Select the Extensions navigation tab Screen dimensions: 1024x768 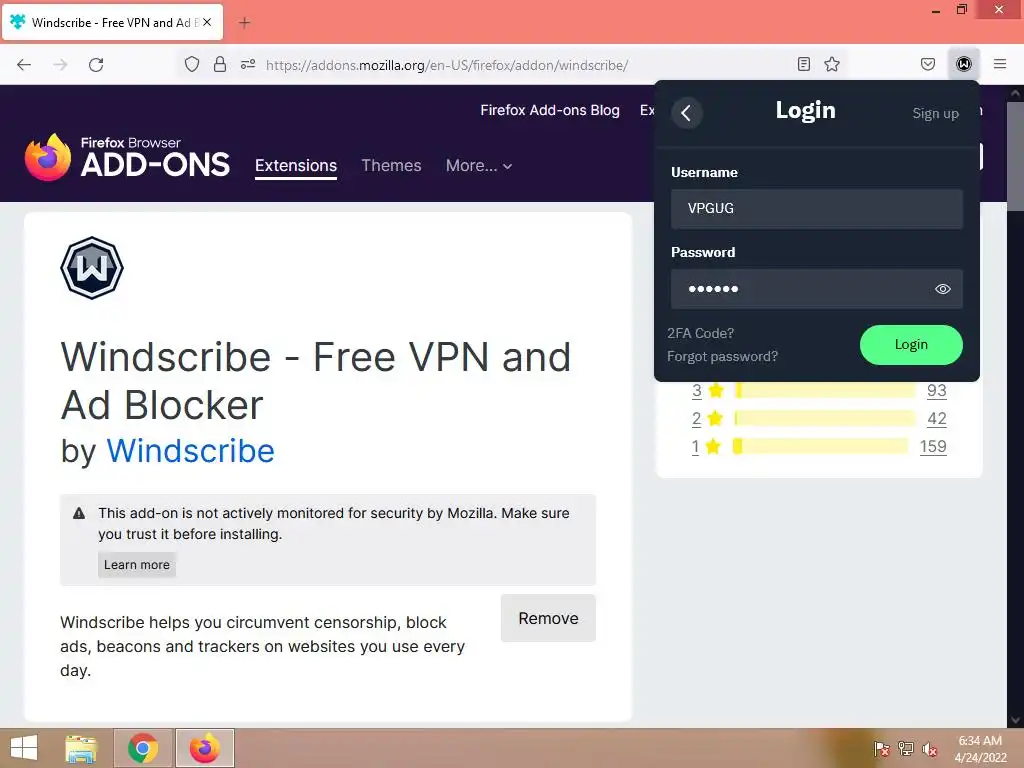pos(296,166)
